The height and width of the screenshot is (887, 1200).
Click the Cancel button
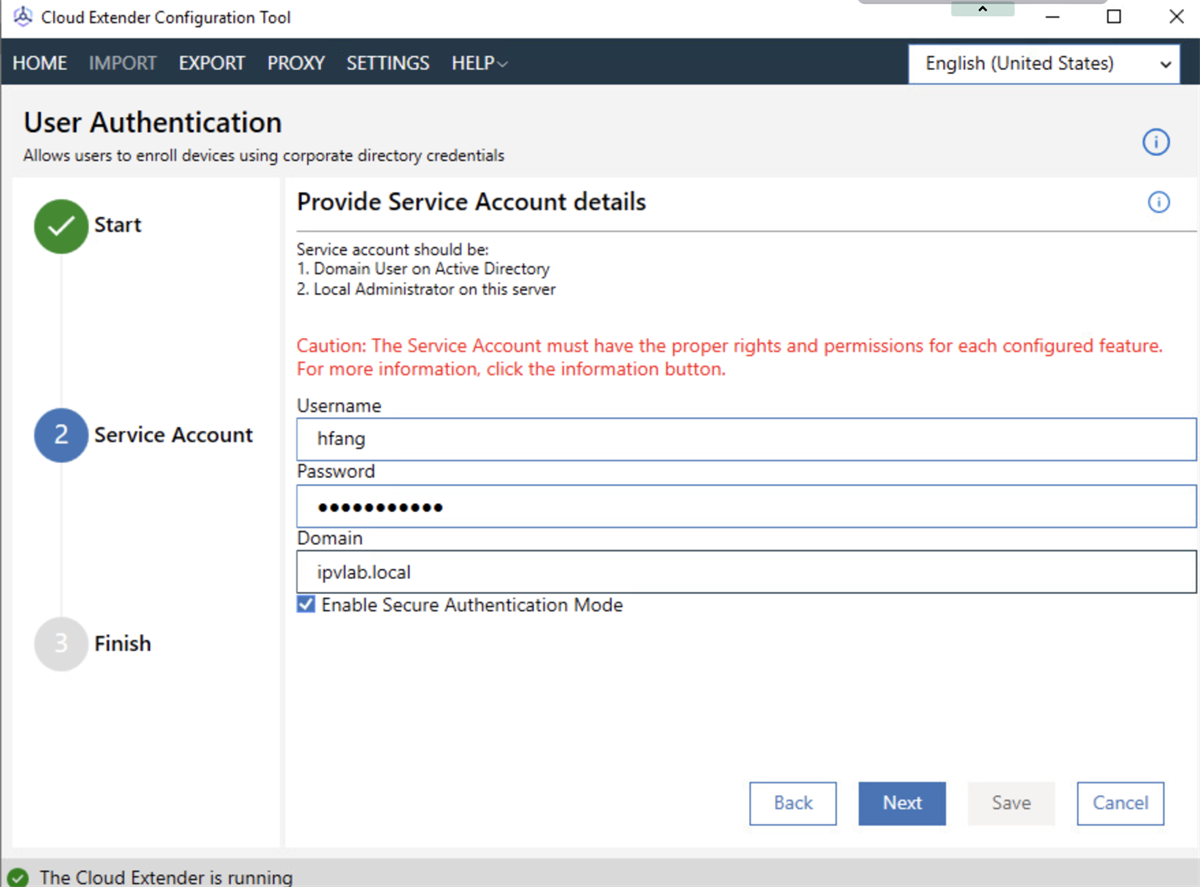[1120, 803]
